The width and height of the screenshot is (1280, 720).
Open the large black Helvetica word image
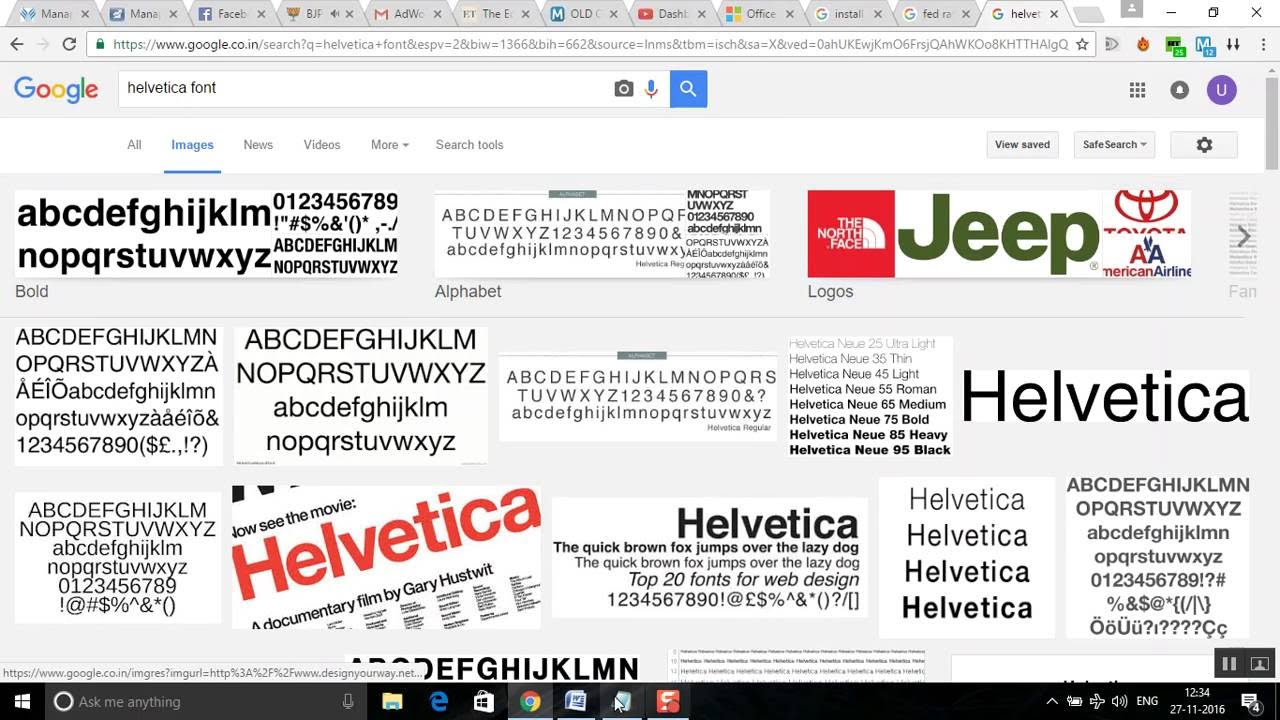pyautogui.click(x=1105, y=397)
